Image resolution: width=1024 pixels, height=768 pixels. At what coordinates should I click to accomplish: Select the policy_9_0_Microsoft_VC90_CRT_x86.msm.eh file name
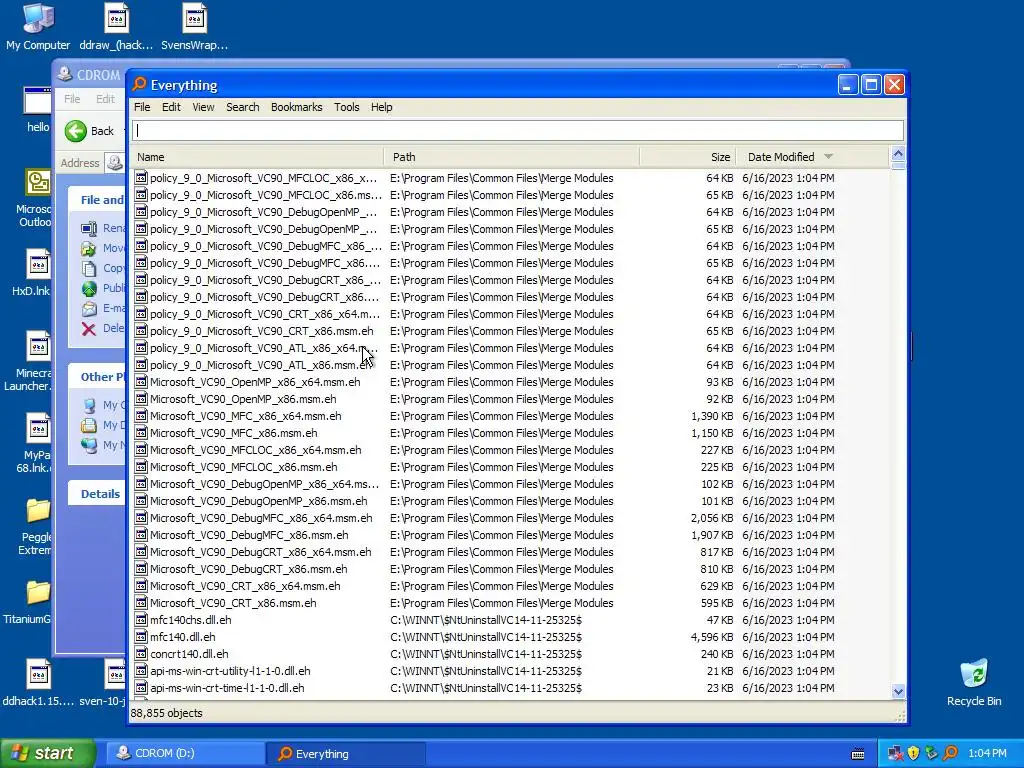pos(262,331)
